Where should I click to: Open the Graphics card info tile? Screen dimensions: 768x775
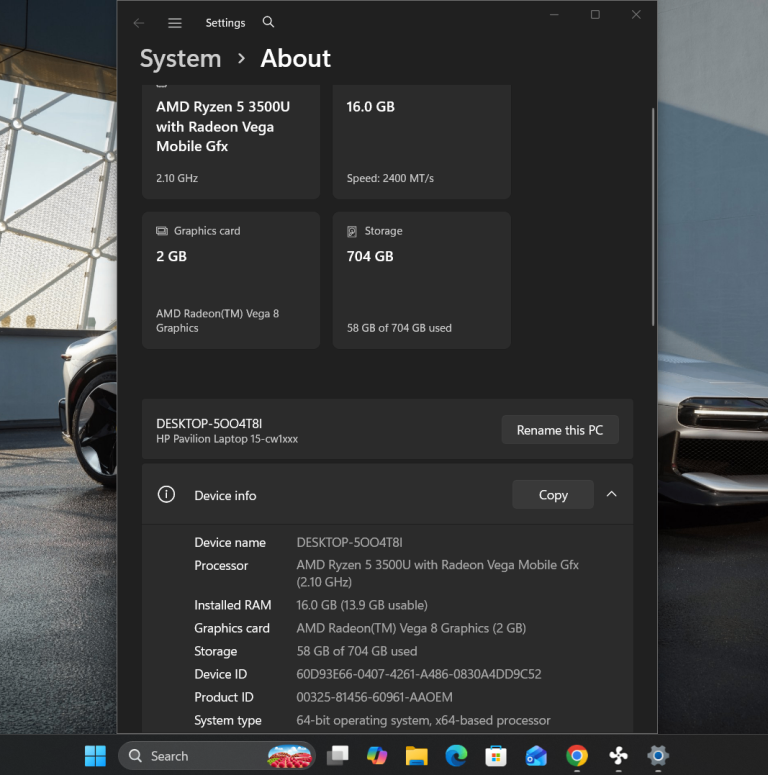231,280
